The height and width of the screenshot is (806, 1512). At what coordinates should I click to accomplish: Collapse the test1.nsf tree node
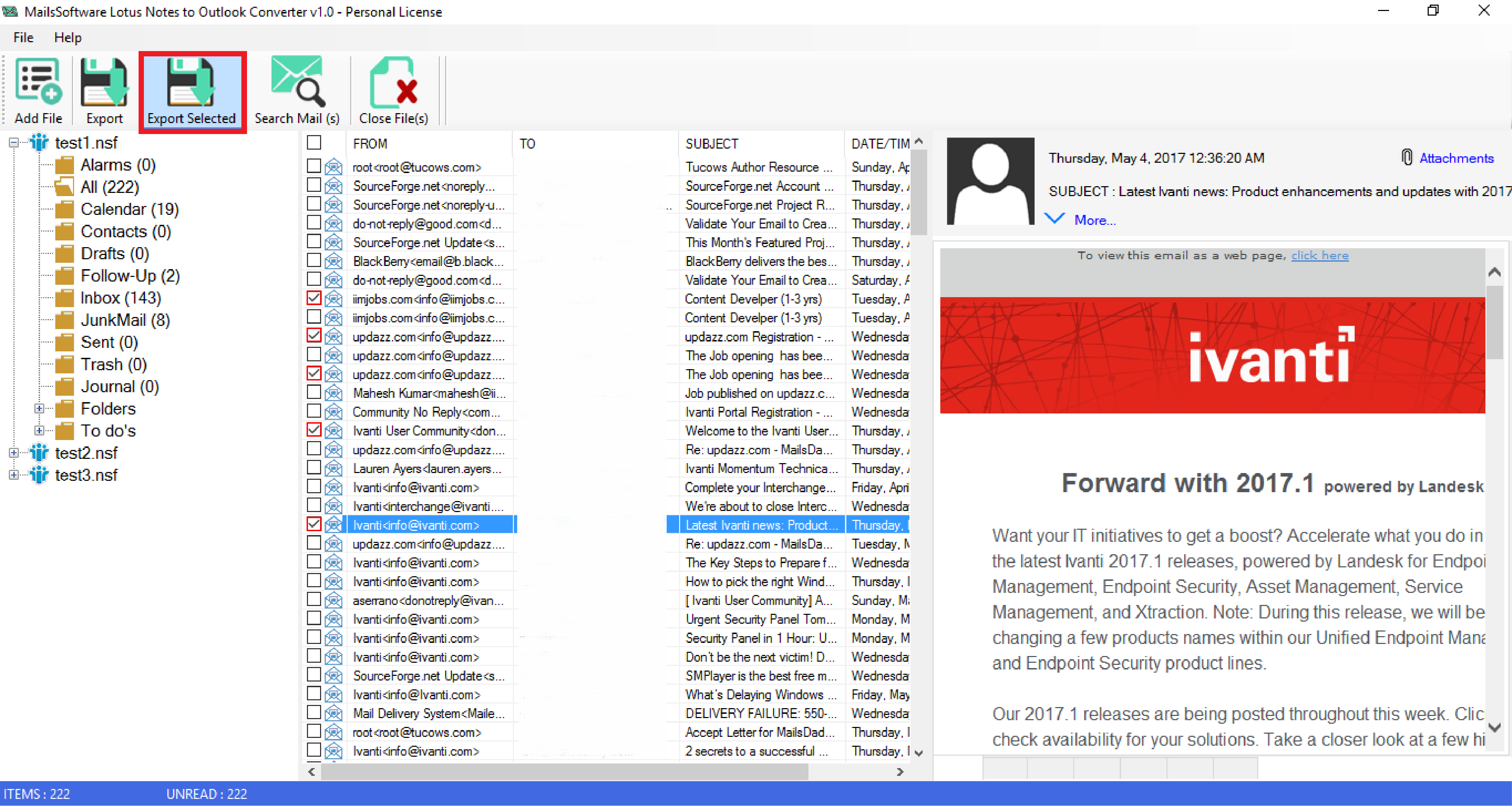click(13, 143)
